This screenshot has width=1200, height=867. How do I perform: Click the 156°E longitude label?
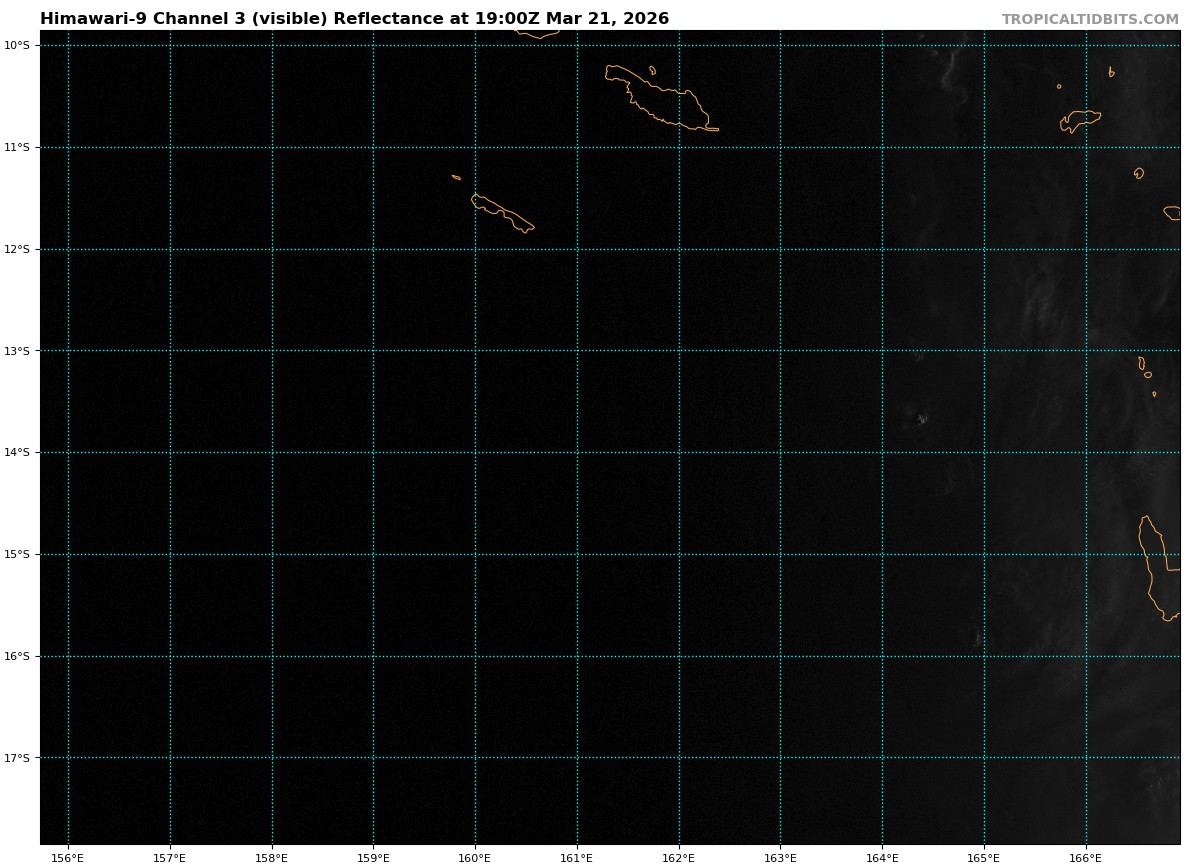tap(68, 857)
